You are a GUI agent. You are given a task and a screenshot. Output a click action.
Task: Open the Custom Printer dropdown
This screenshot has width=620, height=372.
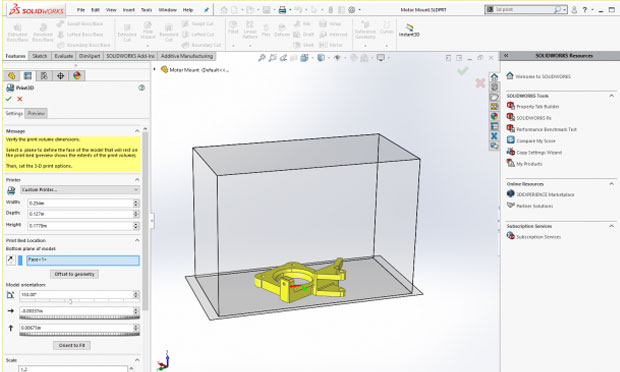(x=80, y=190)
